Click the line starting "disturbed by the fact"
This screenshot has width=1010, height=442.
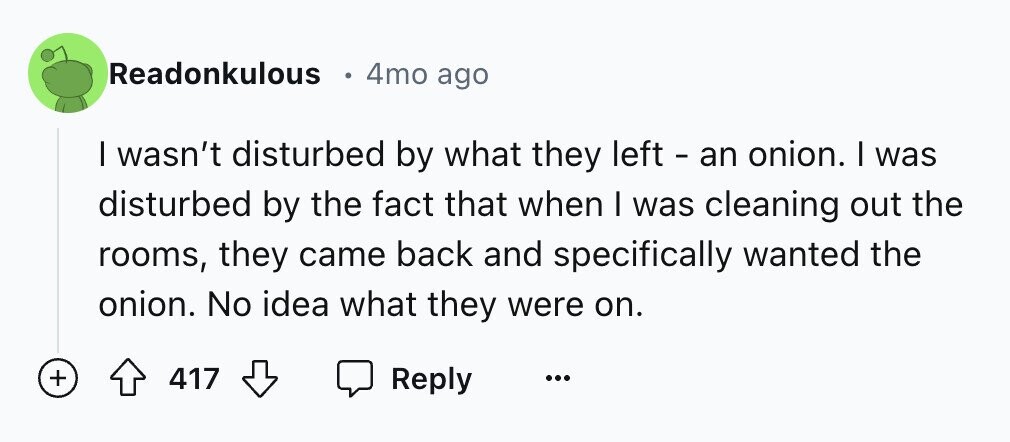pos(530,205)
